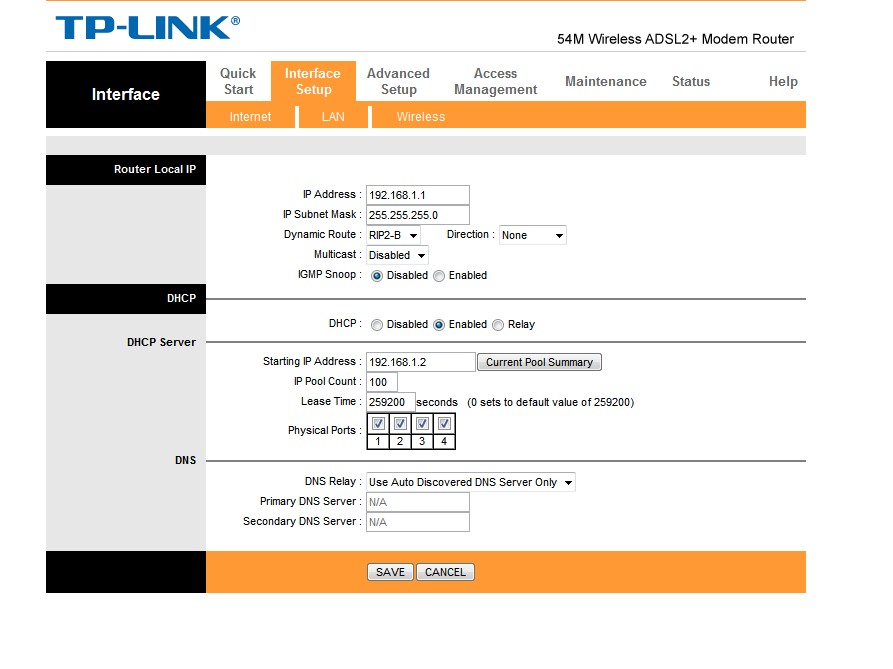Click the 54M Wireless ADSL2+ Modem Router title
Viewport: 893px width, 669px height.
pyautogui.click(x=675, y=39)
